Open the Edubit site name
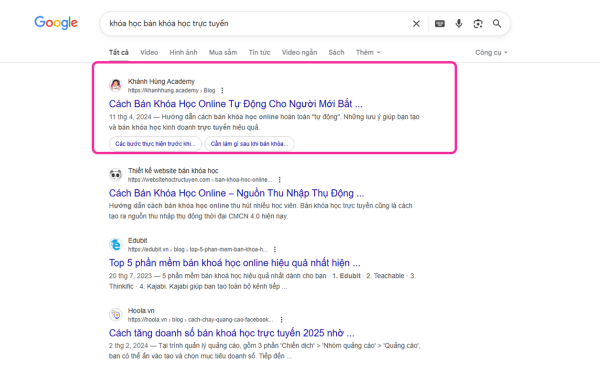The width and height of the screenshot is (600, 371). 137,241
